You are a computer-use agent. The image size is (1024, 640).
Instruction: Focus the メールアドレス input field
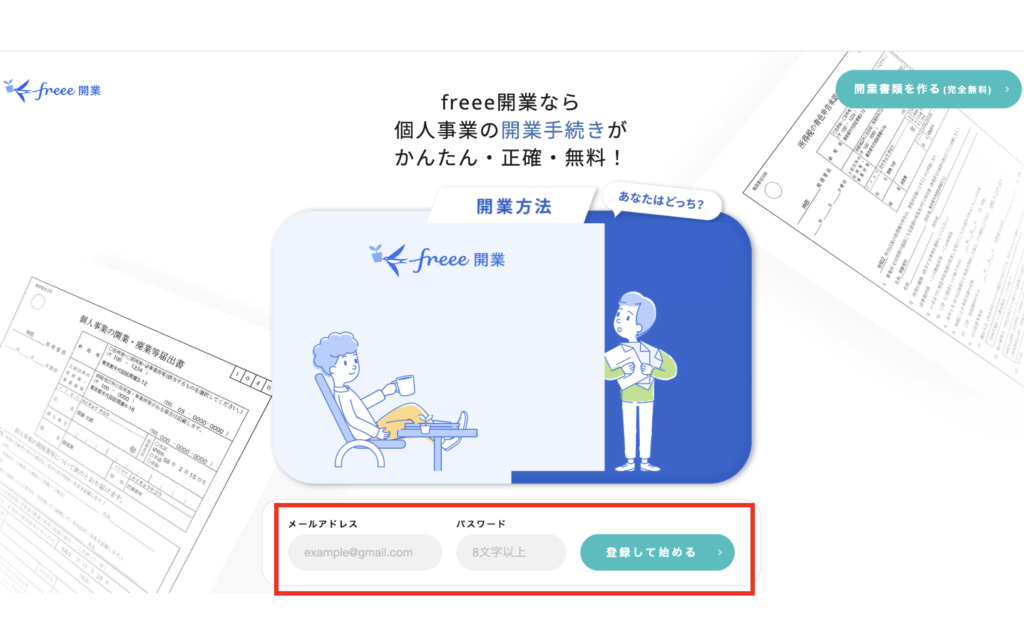pos(364,552)
